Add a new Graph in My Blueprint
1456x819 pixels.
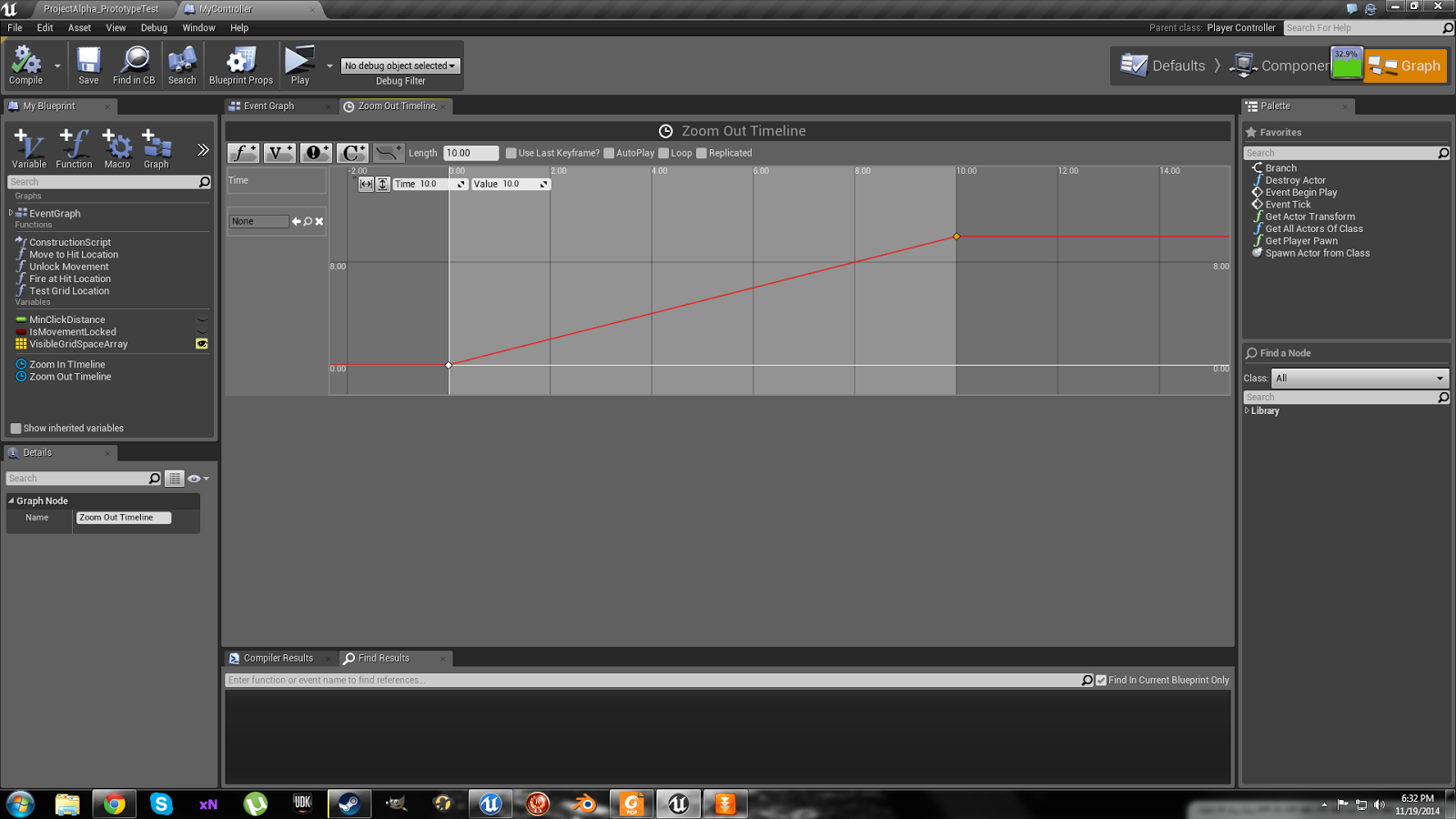coord(157,148)
